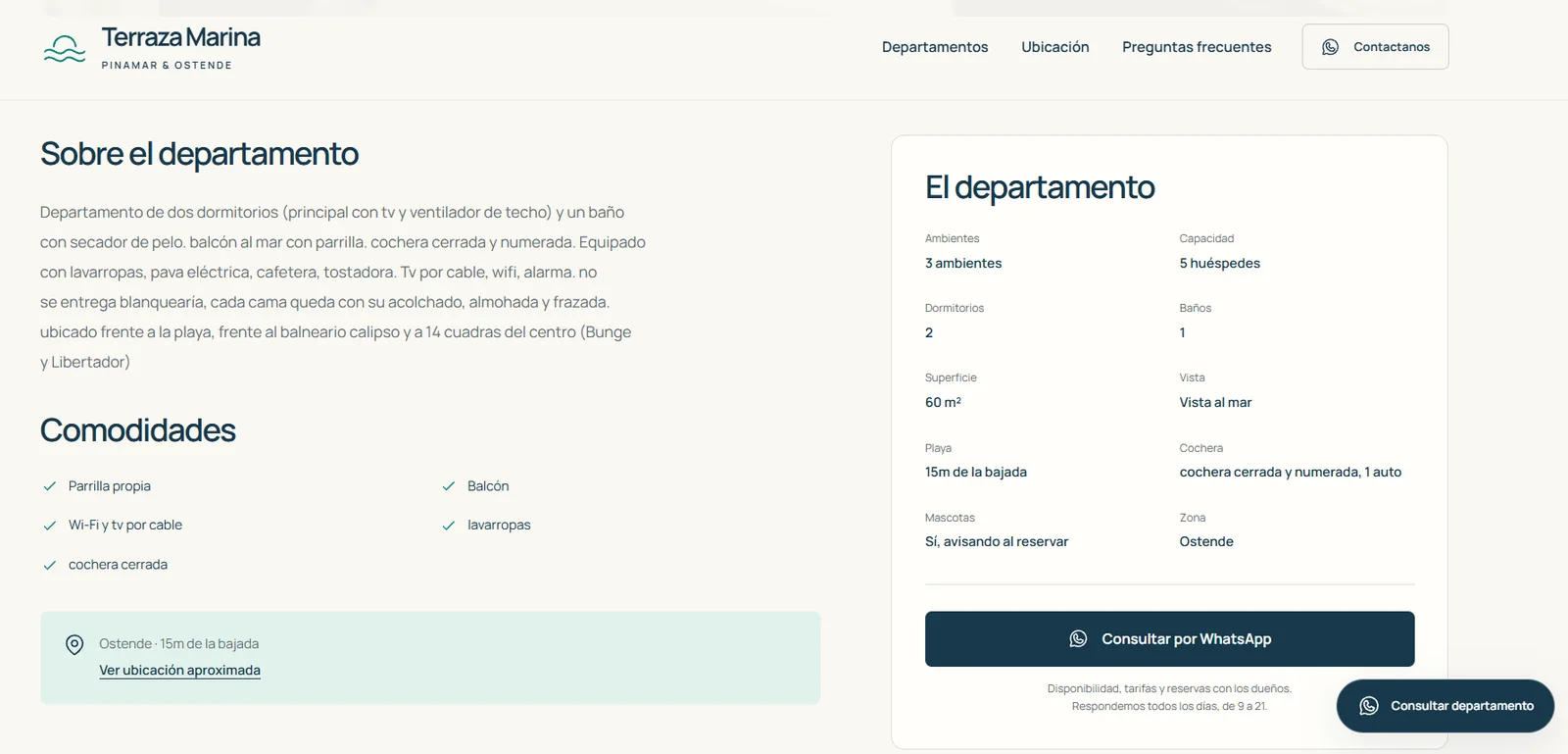
Task: Click the checkmark icon next to cochera cerrada
Action: [x=50, y=565]
